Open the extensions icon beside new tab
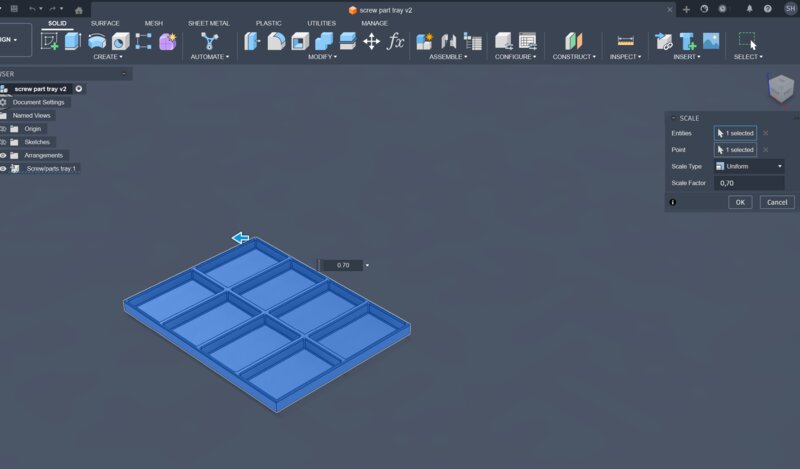The width and height of the screenshot is (800, 469). coord(704,9)
